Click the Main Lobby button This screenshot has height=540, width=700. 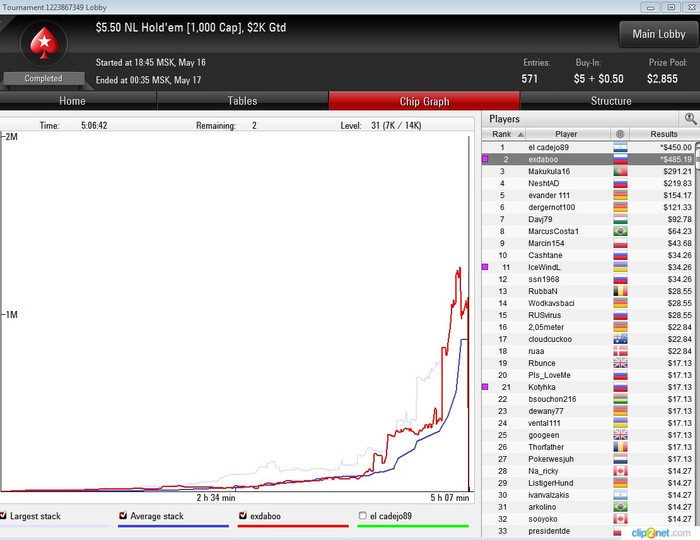tap(658, 34)
